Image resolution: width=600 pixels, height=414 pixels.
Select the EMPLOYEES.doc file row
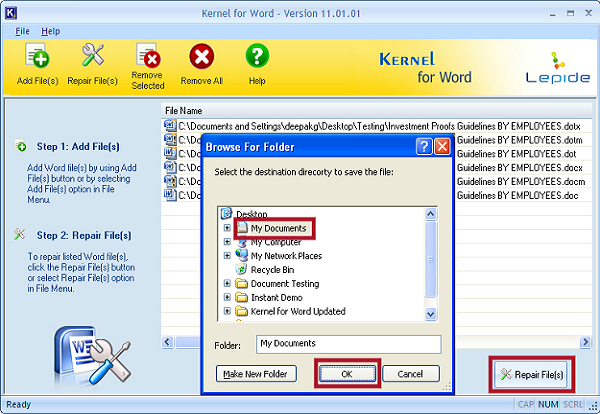point(376,195)
